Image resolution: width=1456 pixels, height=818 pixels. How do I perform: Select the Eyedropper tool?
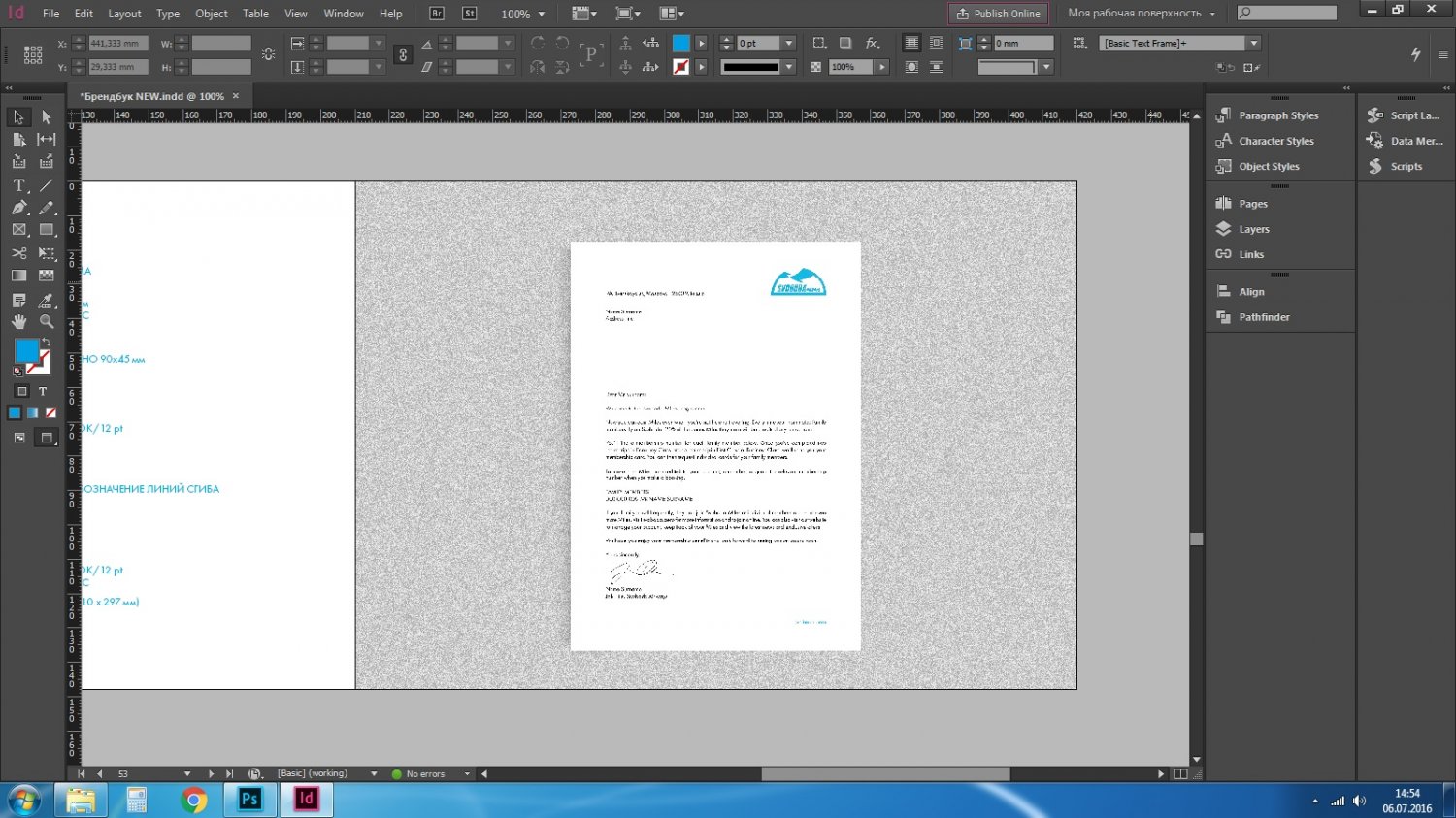pos(46,300)
